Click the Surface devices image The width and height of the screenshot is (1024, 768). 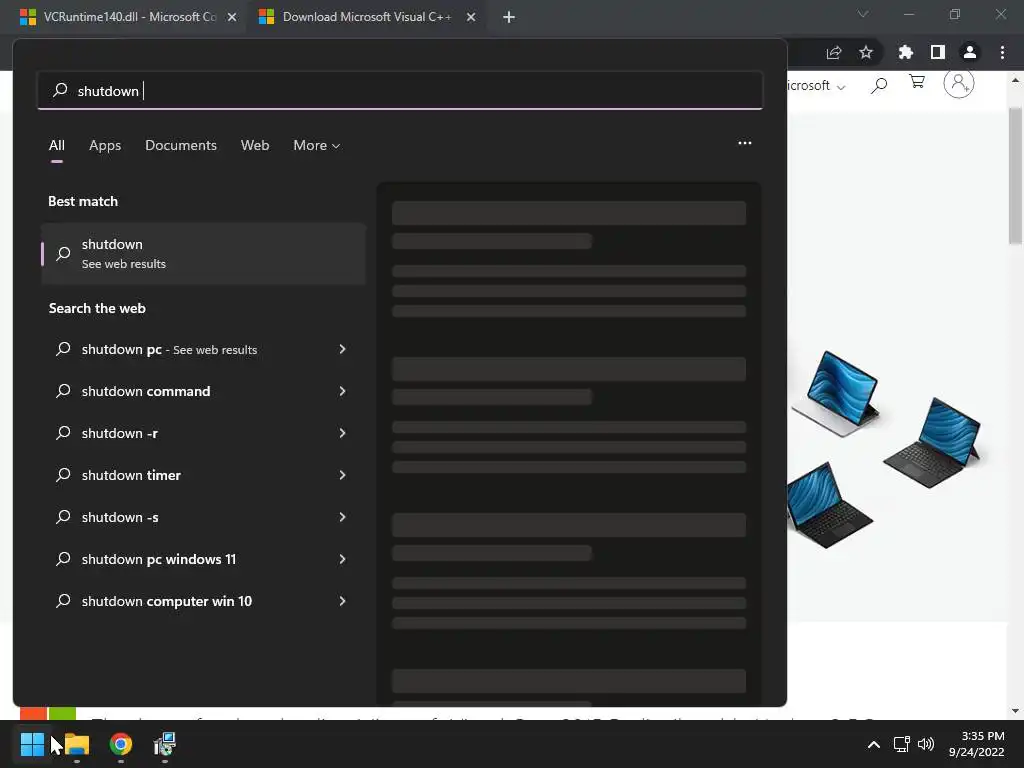(x=885, y=449)
